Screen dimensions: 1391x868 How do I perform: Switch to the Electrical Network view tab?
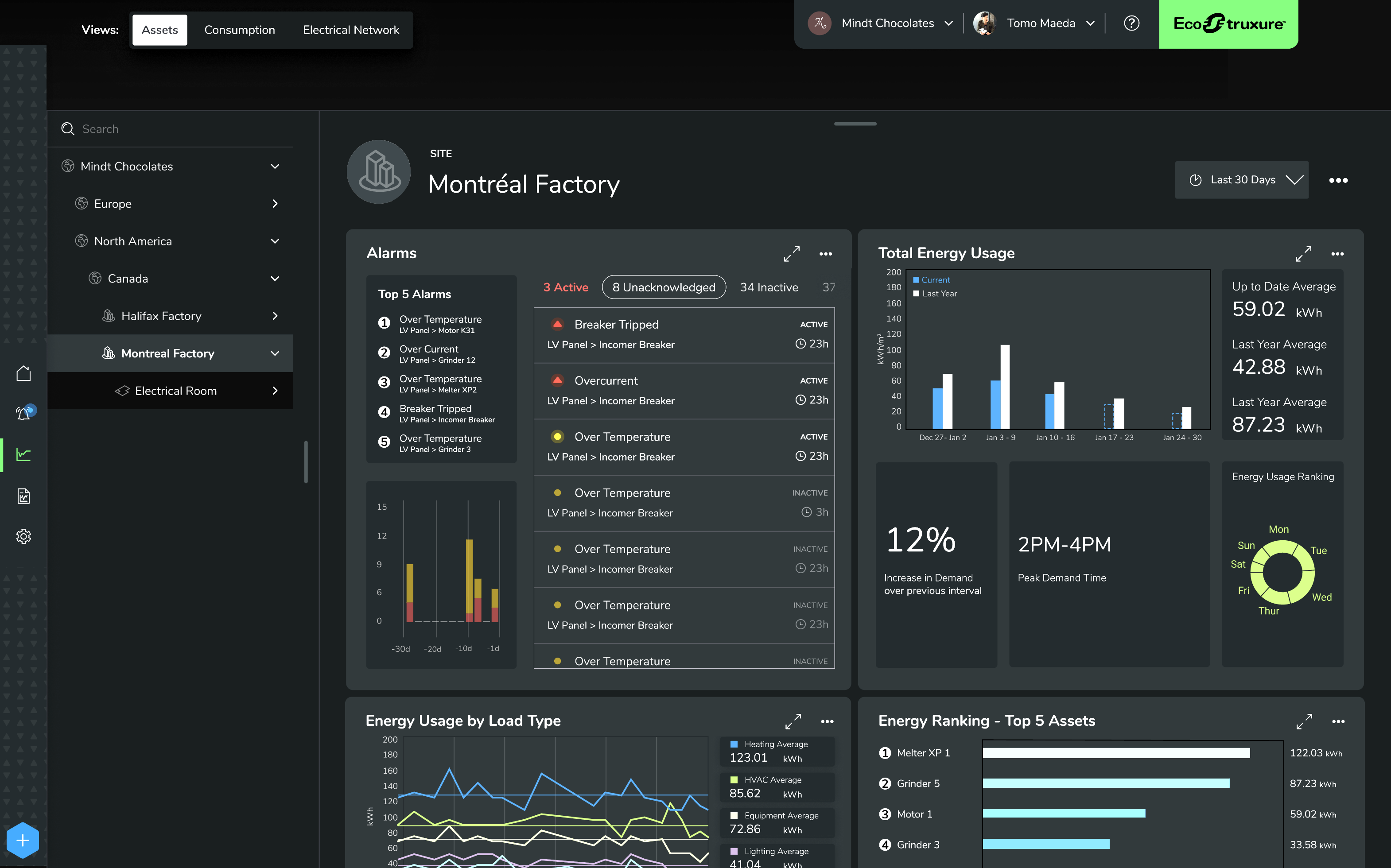[x=351, y=30]
